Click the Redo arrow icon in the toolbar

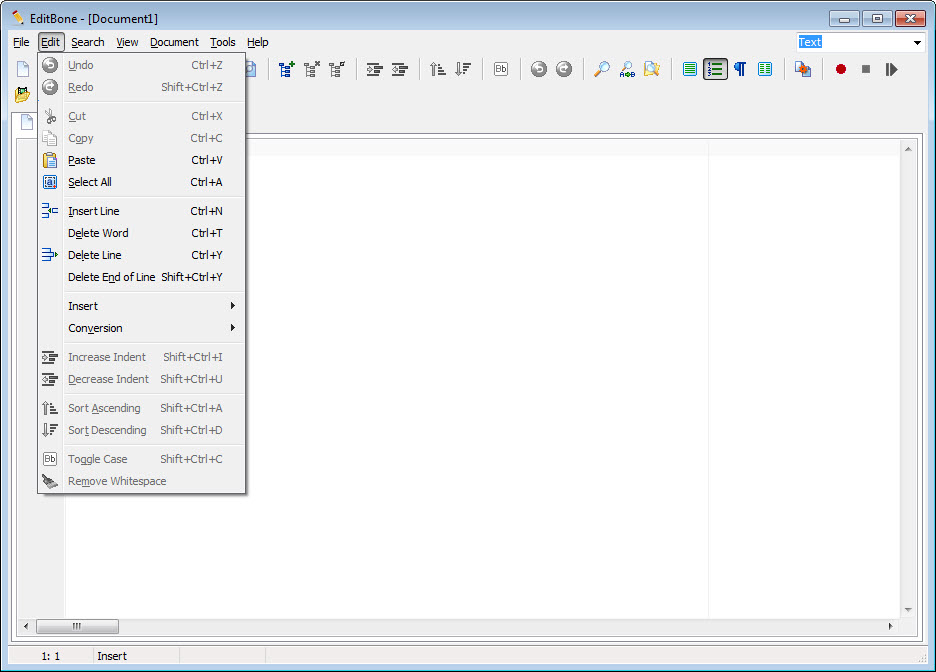pos(564,69)
